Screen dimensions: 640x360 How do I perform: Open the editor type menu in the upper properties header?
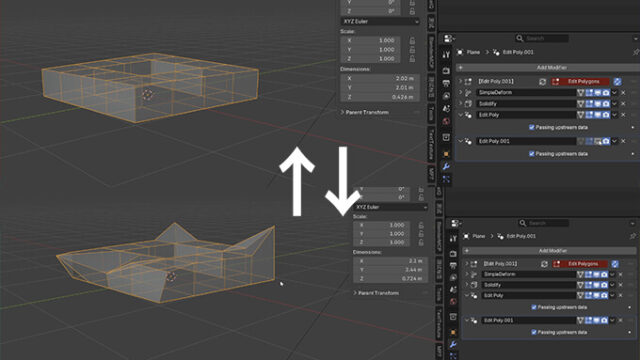coord(449,38)
